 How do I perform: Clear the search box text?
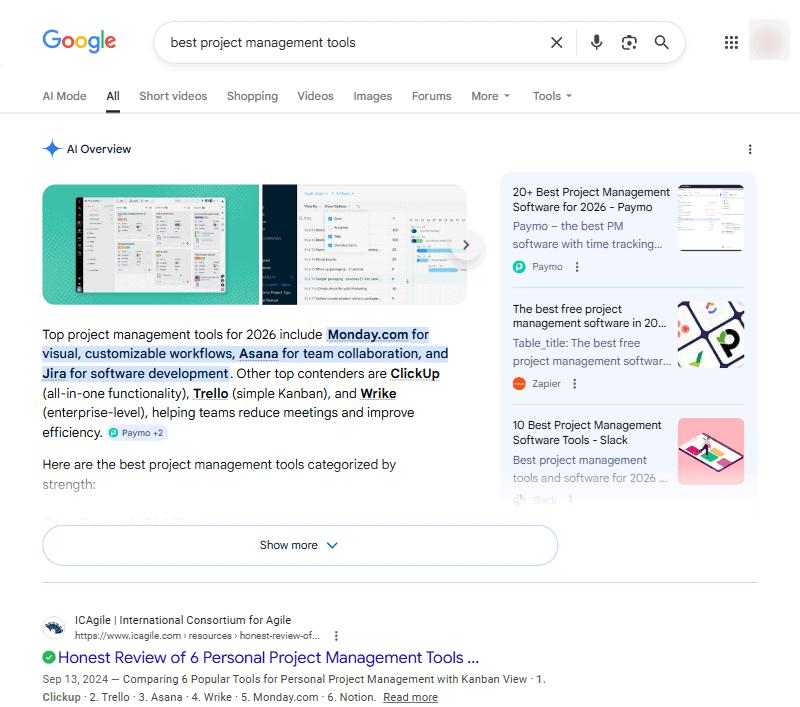point(556,42)
